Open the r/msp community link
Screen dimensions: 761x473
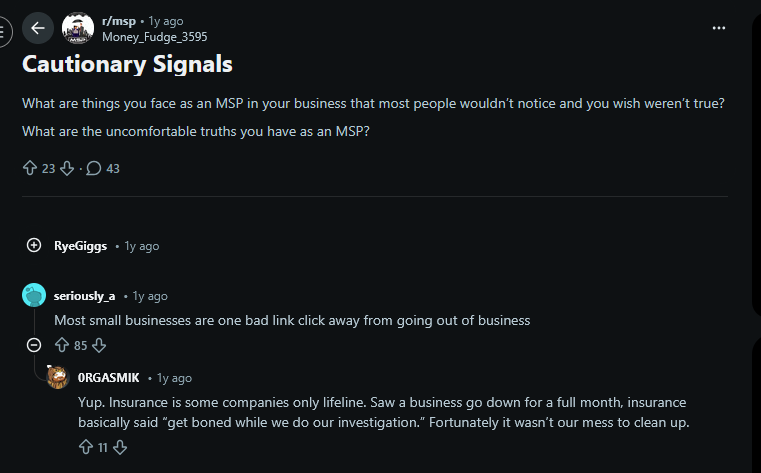pos(121,21)
